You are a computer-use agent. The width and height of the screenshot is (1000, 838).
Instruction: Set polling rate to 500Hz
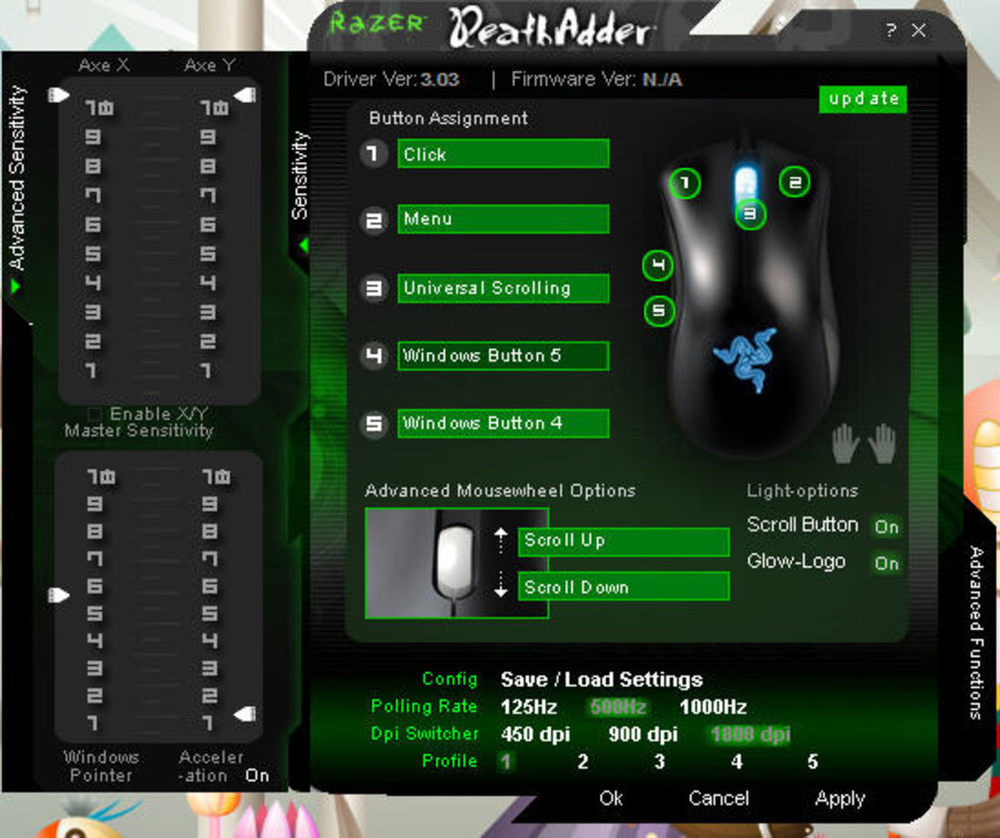pos(618,707)
